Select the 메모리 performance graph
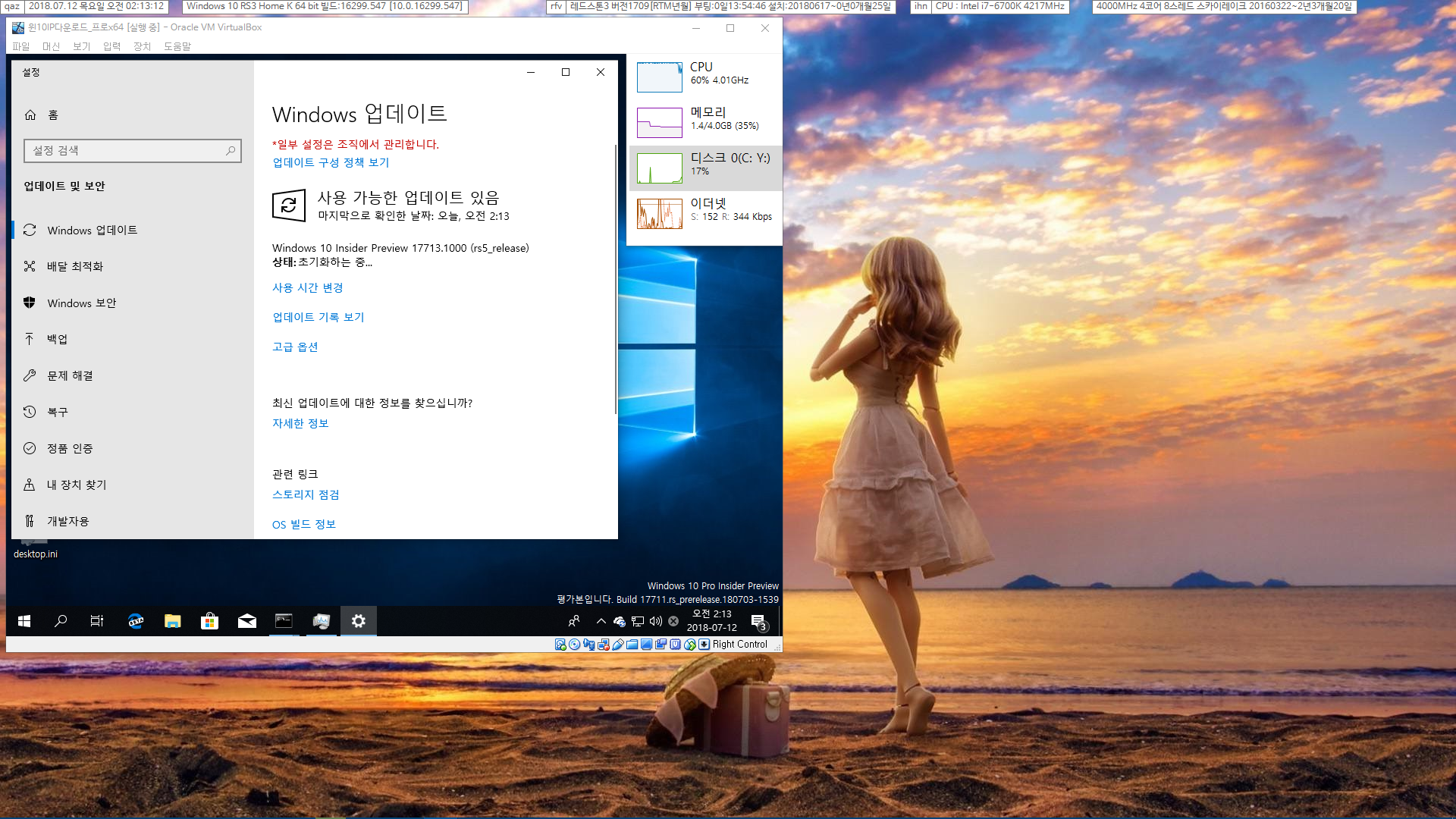 coord(660,123)
